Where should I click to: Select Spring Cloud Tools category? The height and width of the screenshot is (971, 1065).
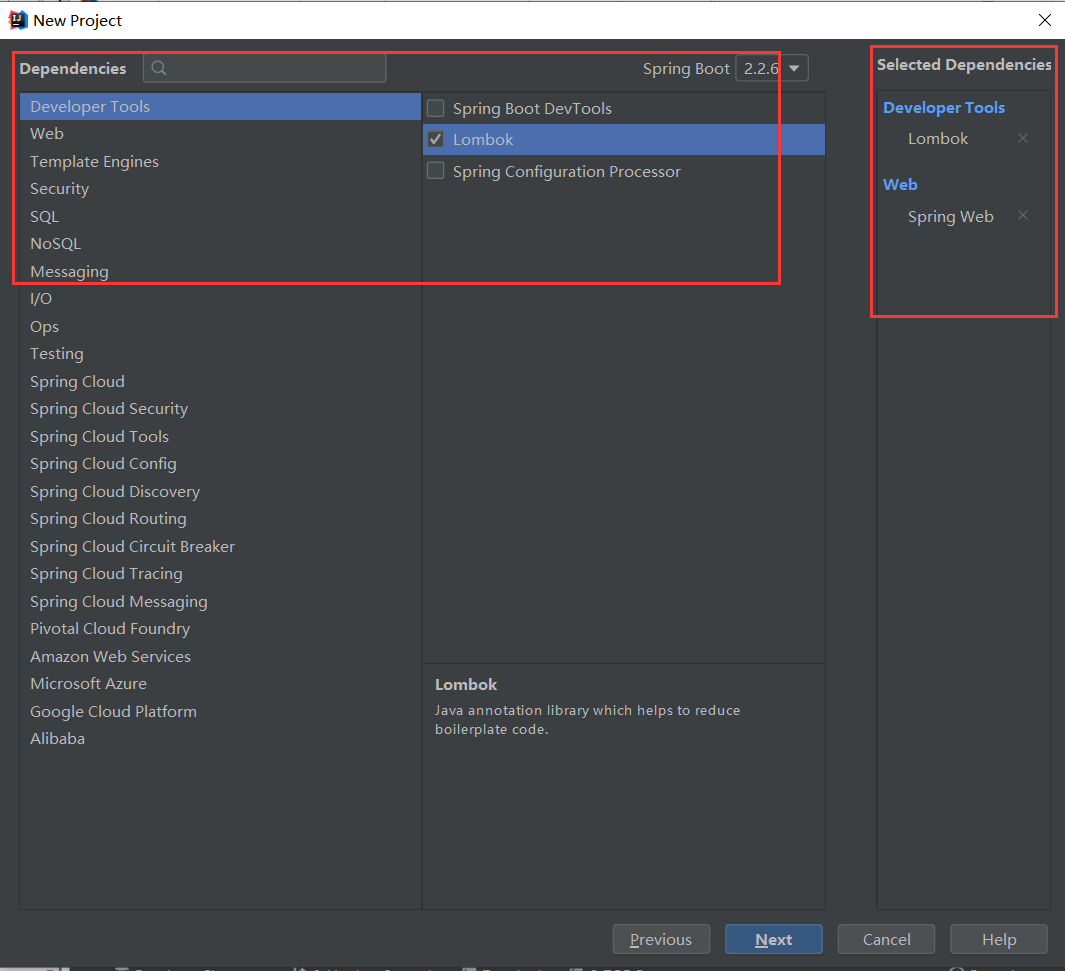coord(220,437)
